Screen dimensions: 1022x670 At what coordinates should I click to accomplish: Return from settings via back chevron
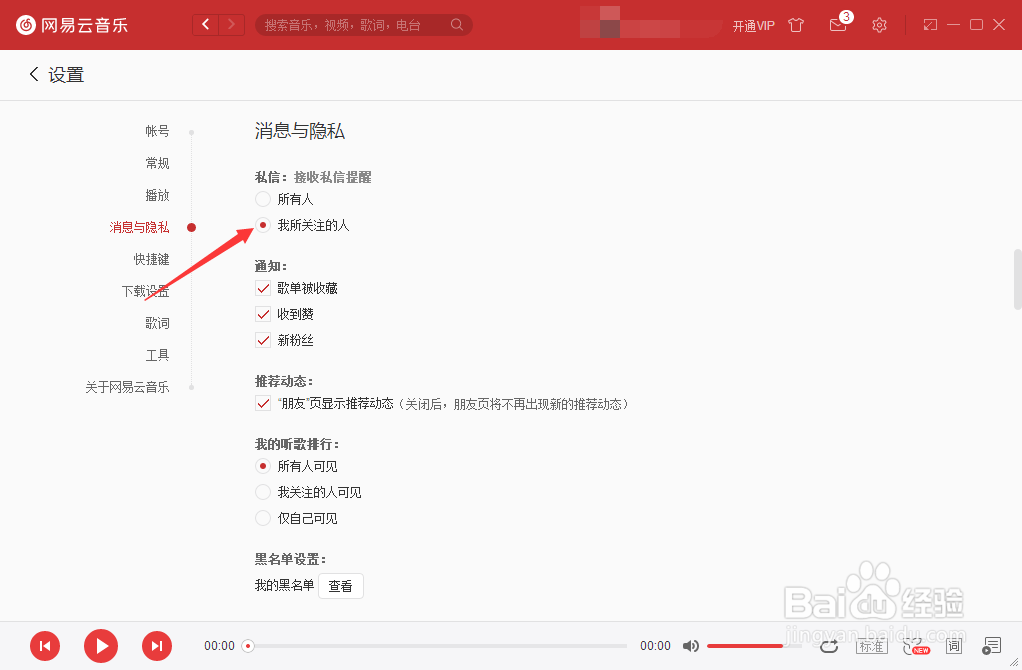click(x=34, y=74)
